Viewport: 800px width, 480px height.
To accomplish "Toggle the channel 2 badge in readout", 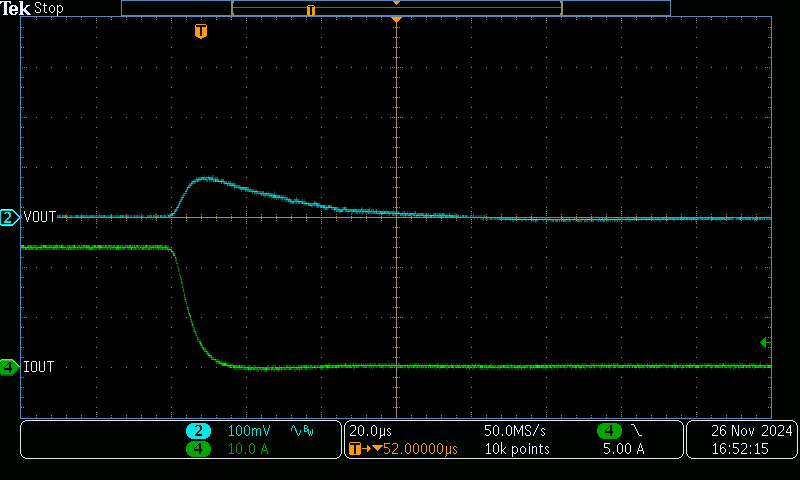I will point(198,431).
